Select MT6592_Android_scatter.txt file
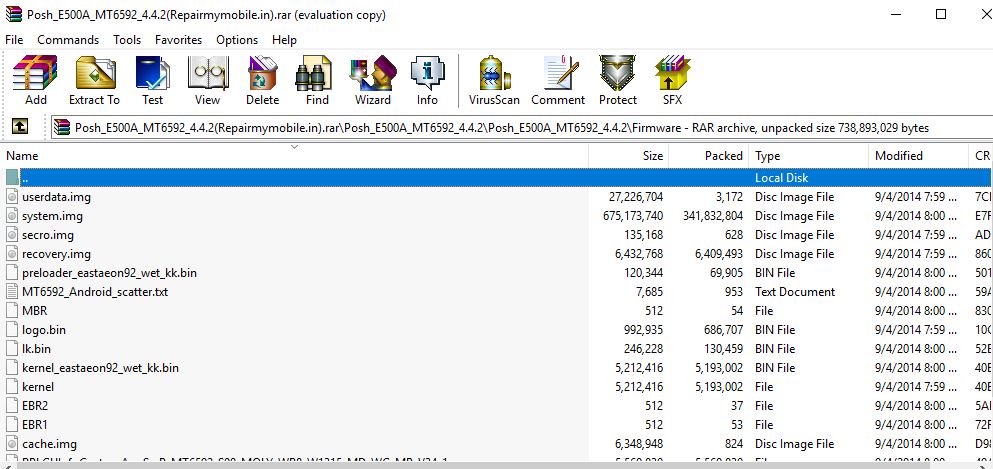The width and height of the screenshot is (993, 469). coord(94,292)
